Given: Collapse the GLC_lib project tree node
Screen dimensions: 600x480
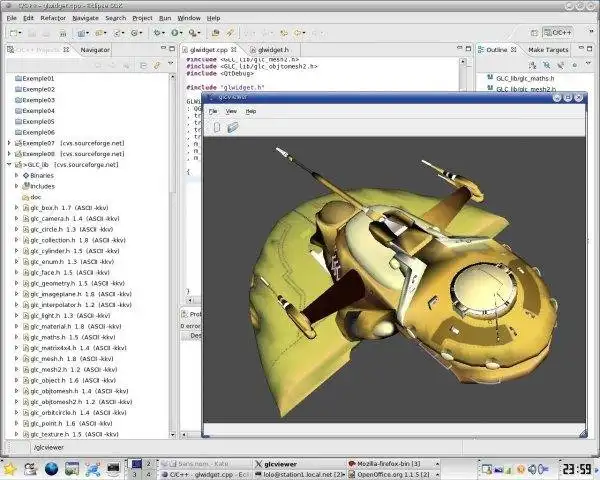Looking at the screenshot, I should click(9, 164).
